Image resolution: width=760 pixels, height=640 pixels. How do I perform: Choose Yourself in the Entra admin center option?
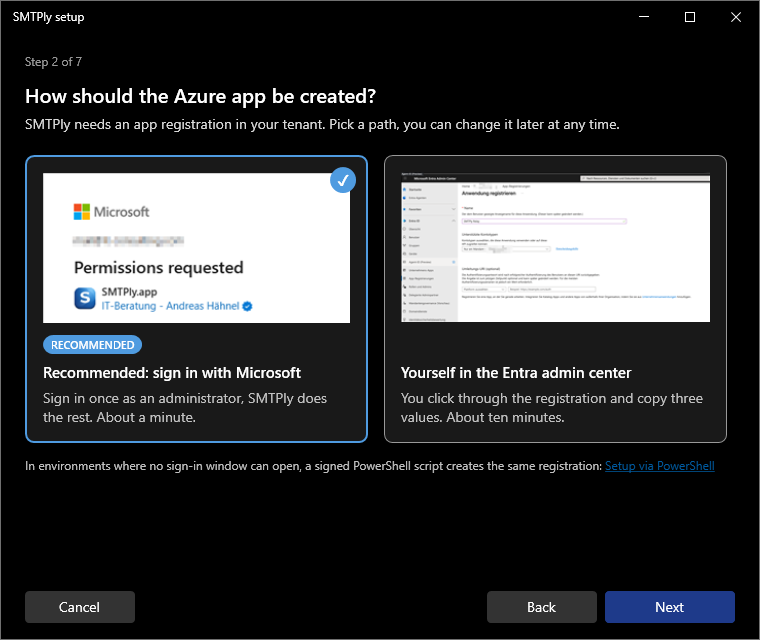[x=555, y=299]
